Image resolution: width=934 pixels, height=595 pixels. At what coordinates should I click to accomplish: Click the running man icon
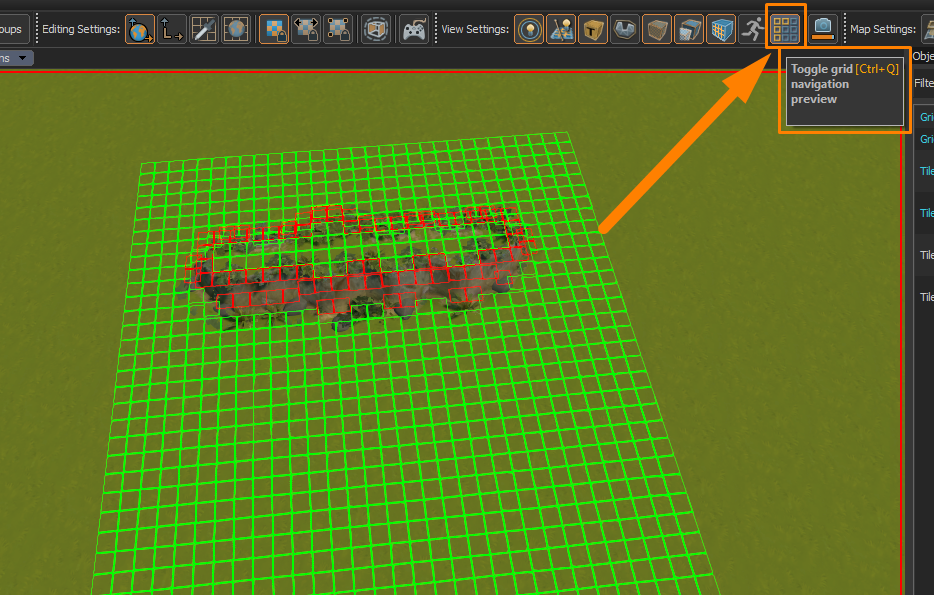(752, 30)
